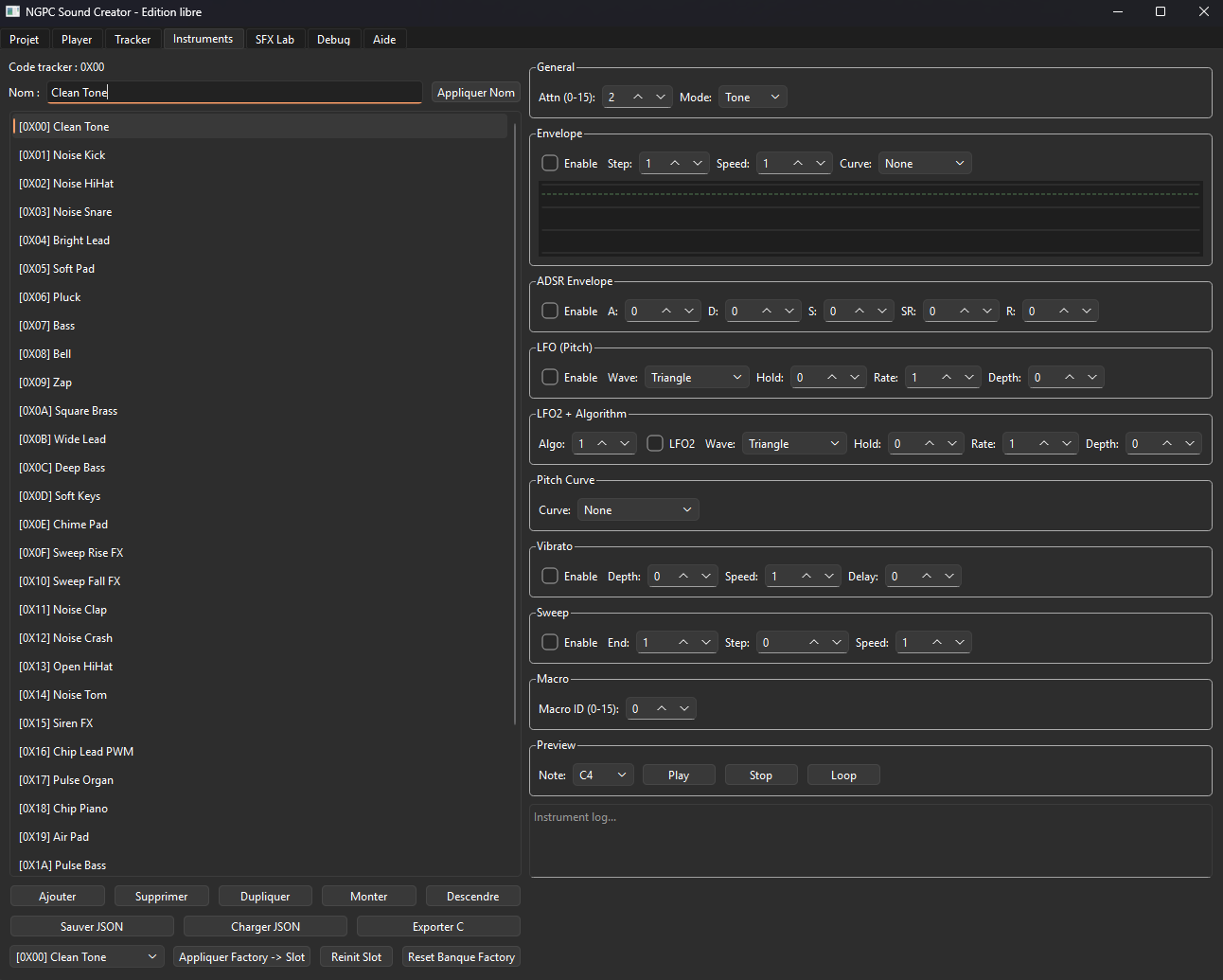Image resolution: width=1223 pixels, height=980 pixels.
Task: Click the Appliquer Nom button
Action: tap(476, 93)
